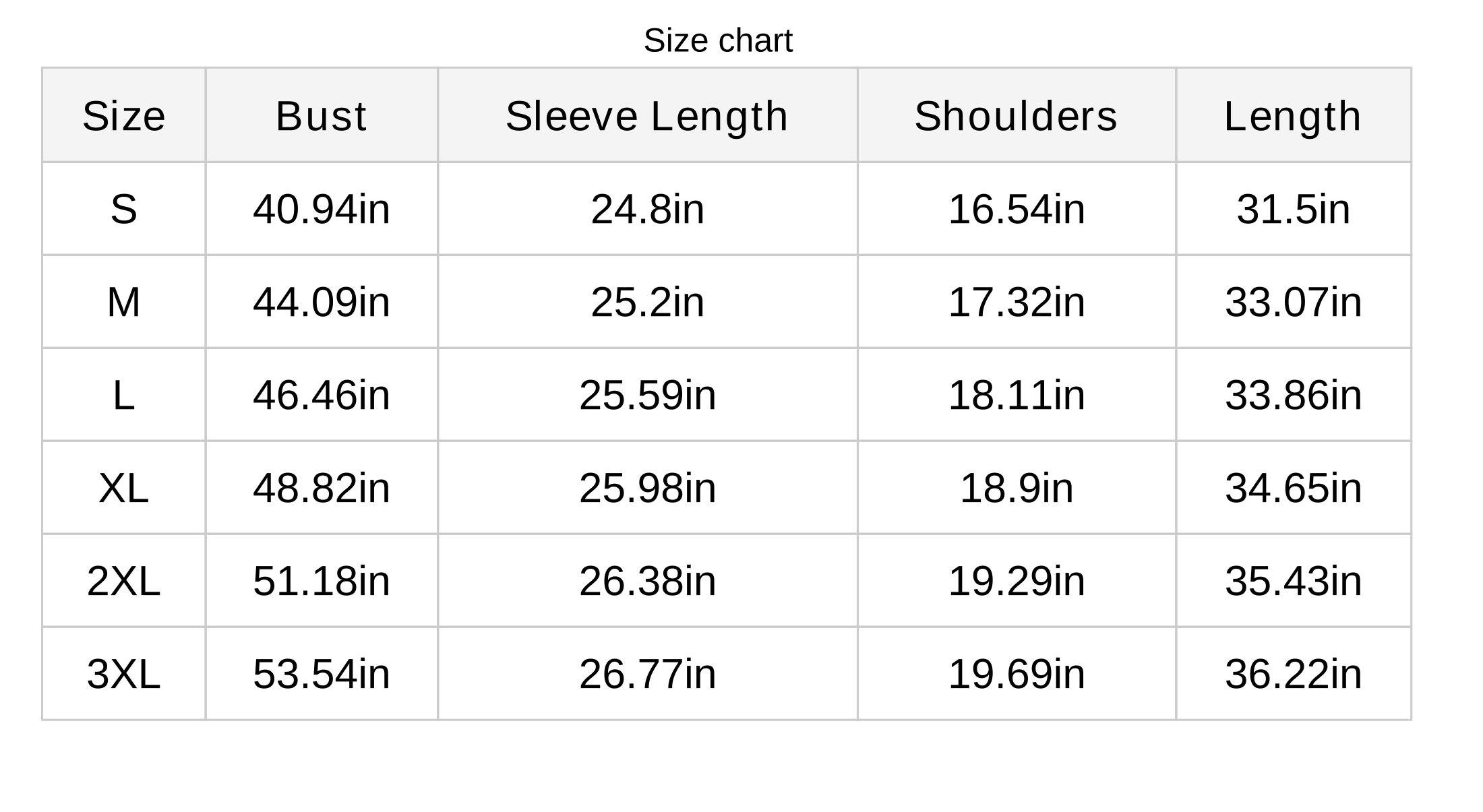Select the Bust column header
Screen dimensions: 1483x812
click(x=322, y=116)
